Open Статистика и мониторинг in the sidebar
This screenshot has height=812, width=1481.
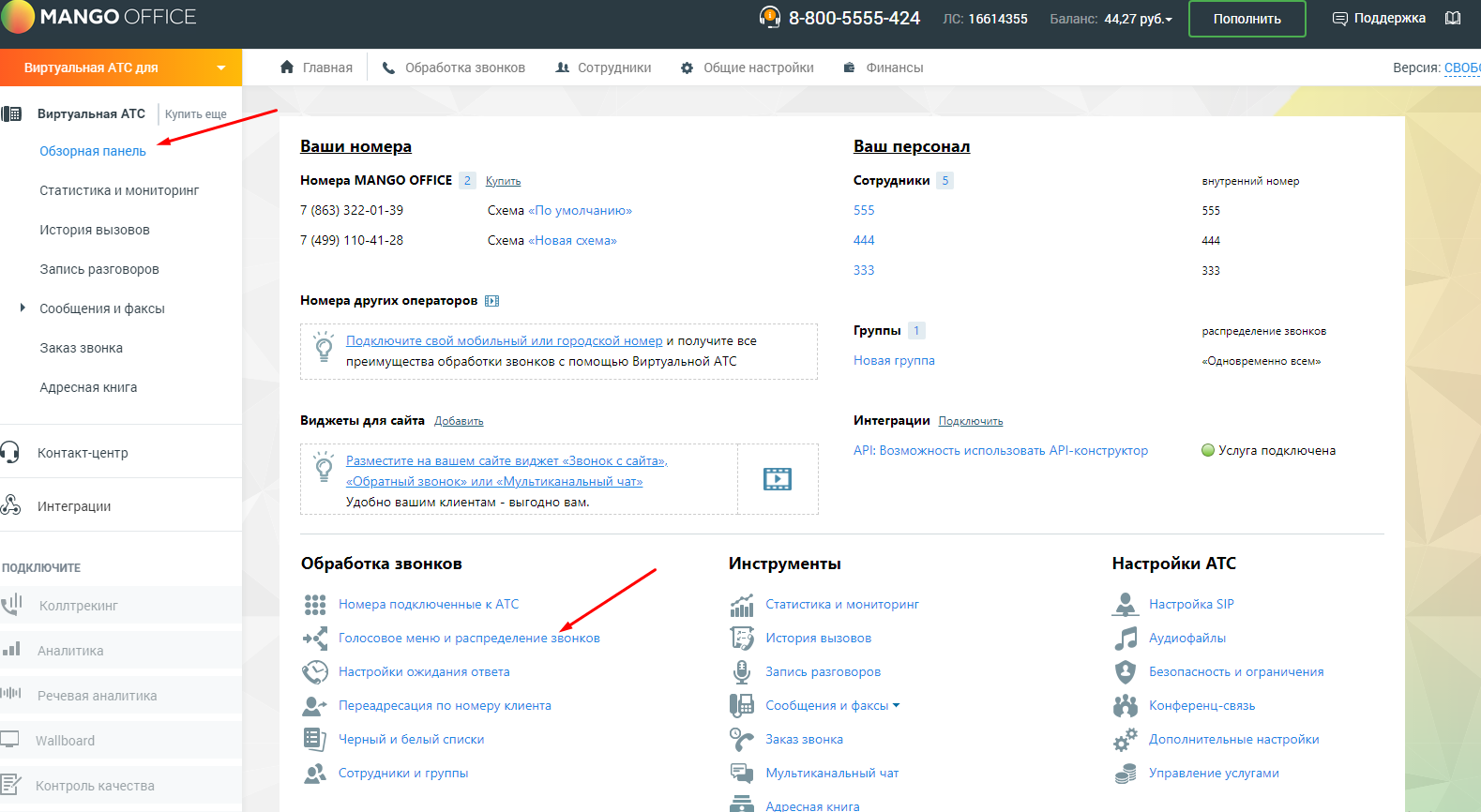(119, 190)
